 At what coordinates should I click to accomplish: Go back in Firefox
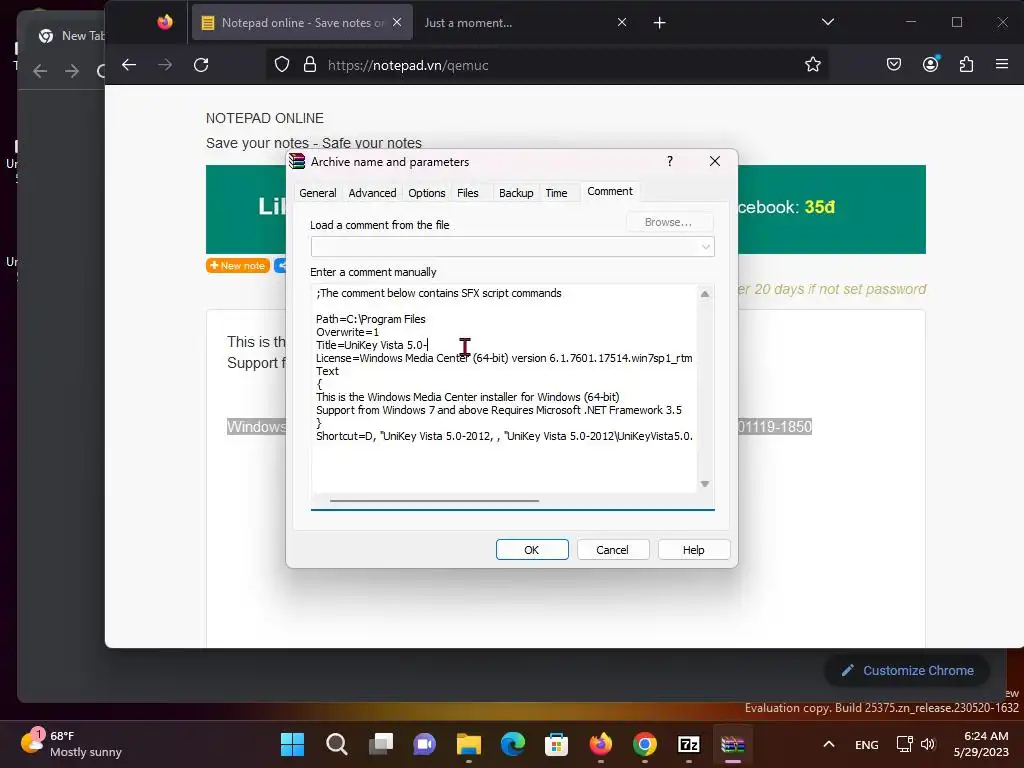(x=129, y=65)
